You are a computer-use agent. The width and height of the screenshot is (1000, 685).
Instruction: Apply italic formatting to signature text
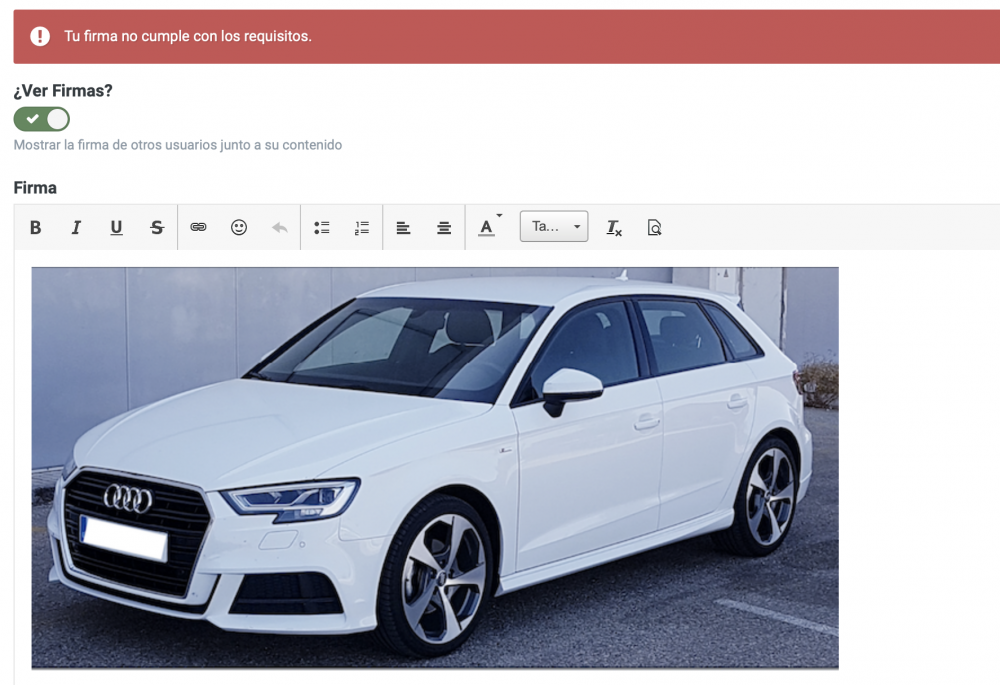pyautogui.click(x=76, y=227)
